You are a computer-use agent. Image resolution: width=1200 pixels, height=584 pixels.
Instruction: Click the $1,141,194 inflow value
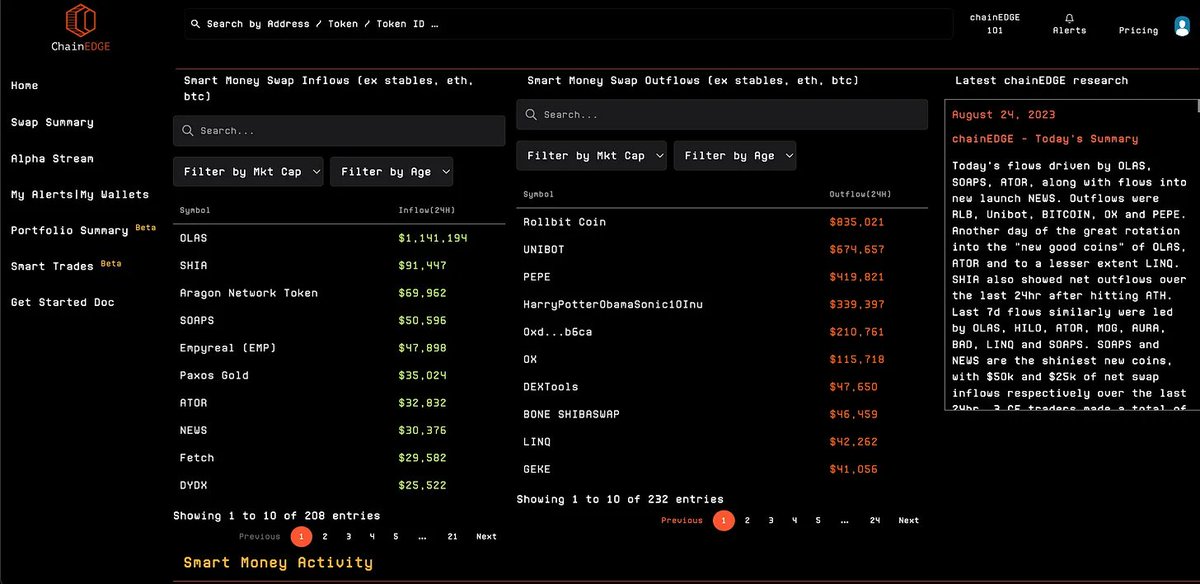coord(432,238)
